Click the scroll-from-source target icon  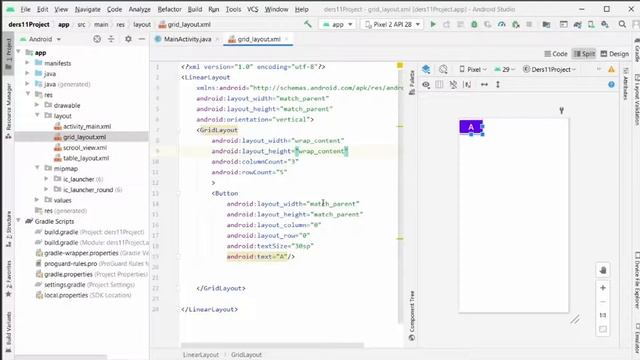point(97,39)
